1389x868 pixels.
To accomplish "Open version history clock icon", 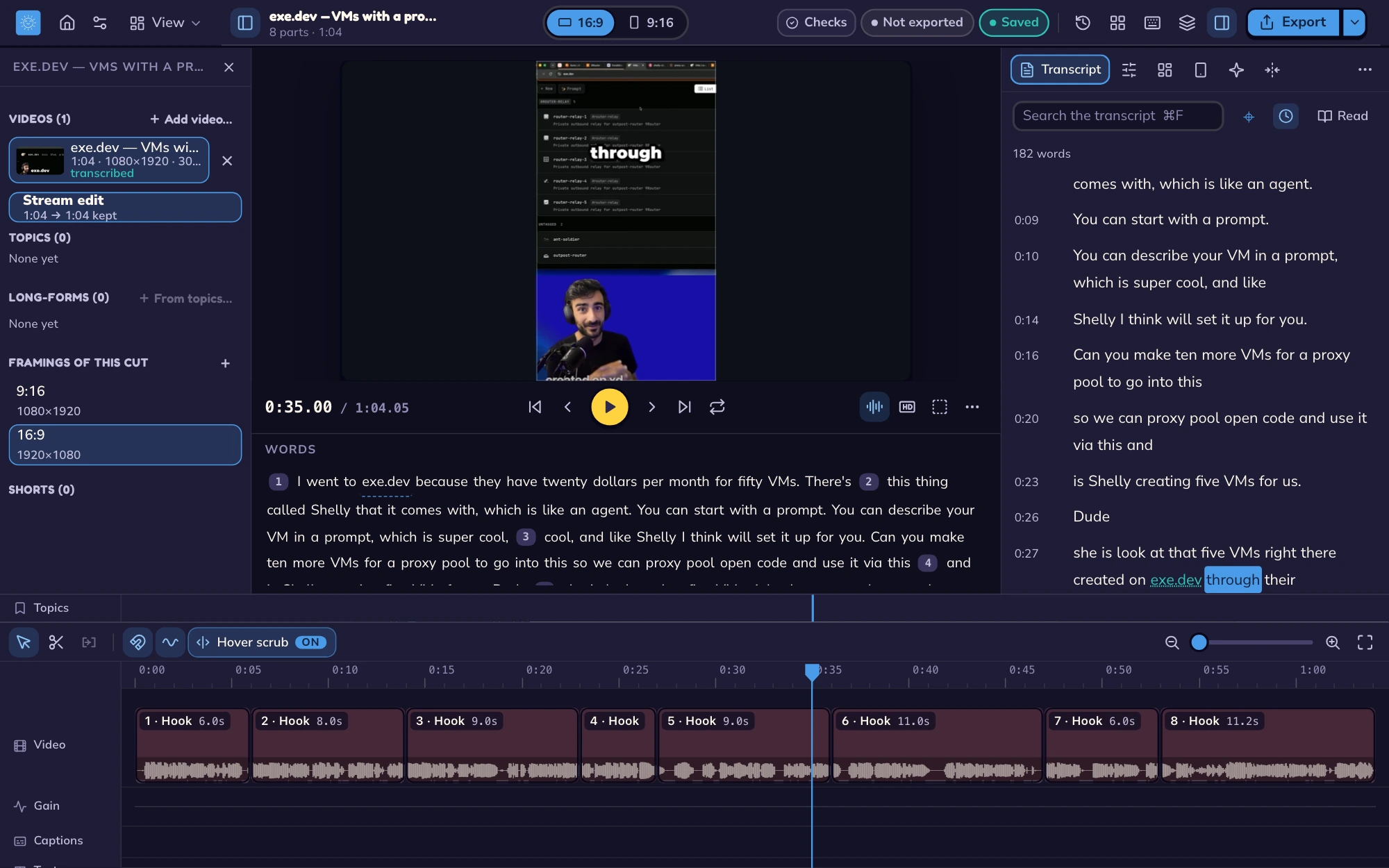I will [x=1083, y=22].
